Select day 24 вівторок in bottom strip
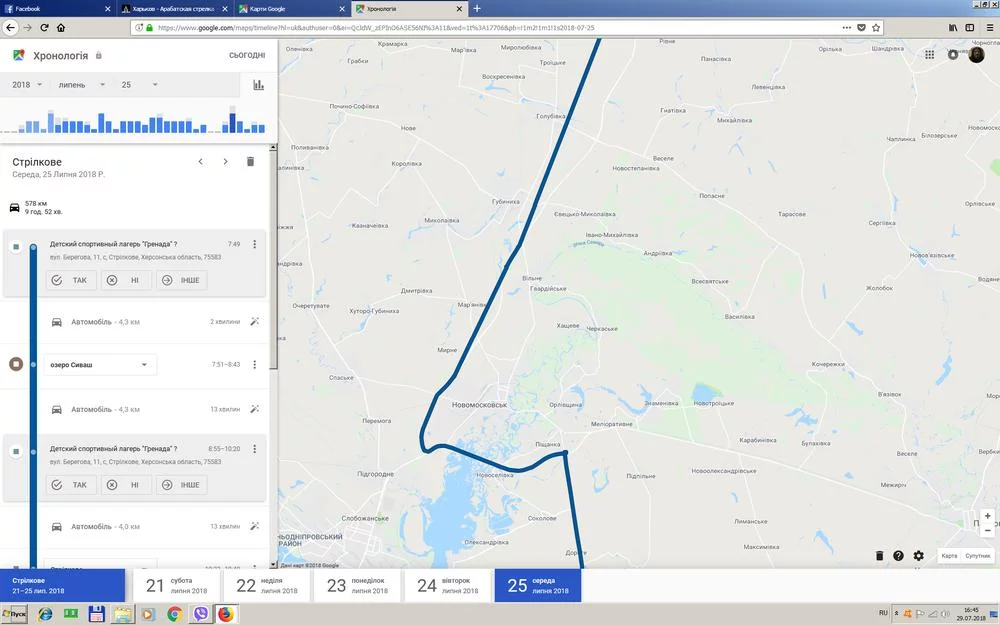Image resolution: width=1000 pixels, height=625 pixels. 448,585
